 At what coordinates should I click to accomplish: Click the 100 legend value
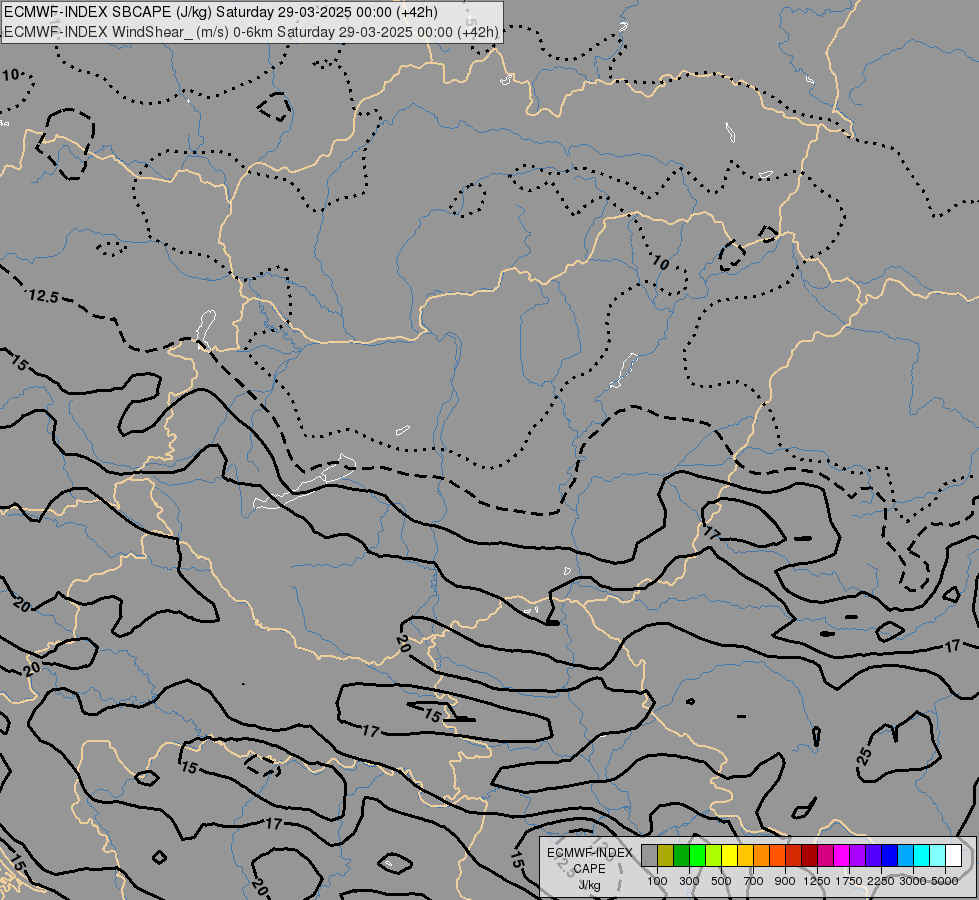(657, 881)
